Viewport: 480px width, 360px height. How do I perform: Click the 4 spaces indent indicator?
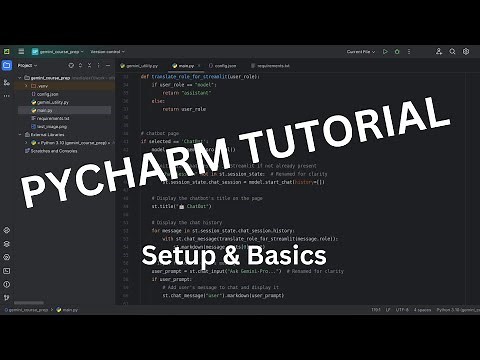pos(422,310)
